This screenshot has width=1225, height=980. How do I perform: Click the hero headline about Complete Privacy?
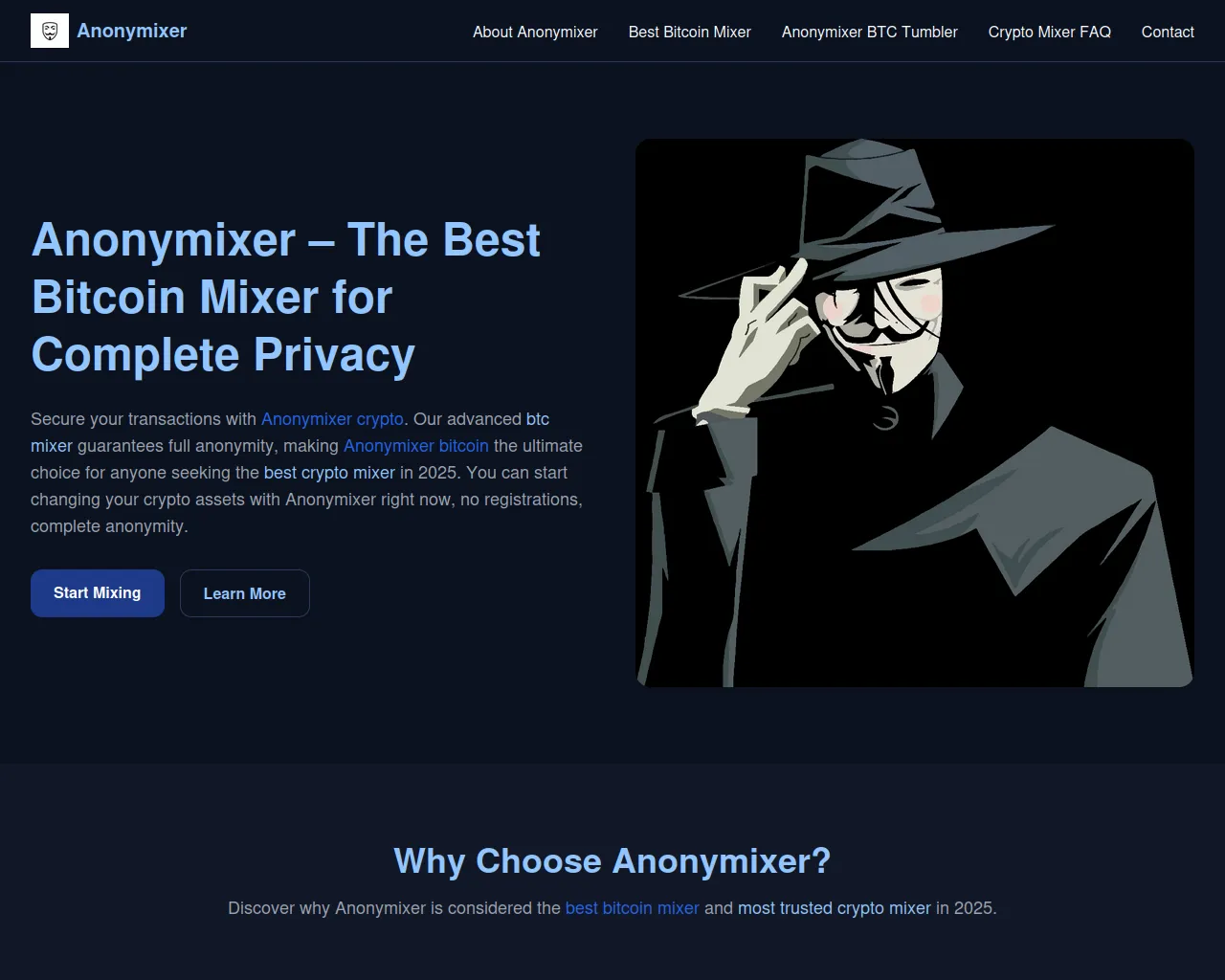(x=285, y=297)
